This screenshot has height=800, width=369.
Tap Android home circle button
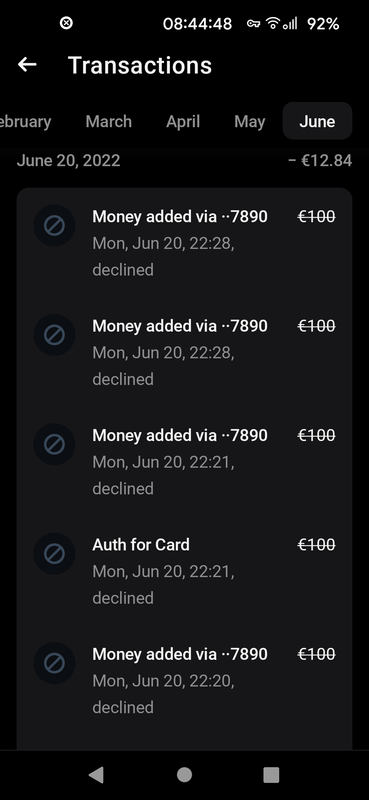coord(184,774)
